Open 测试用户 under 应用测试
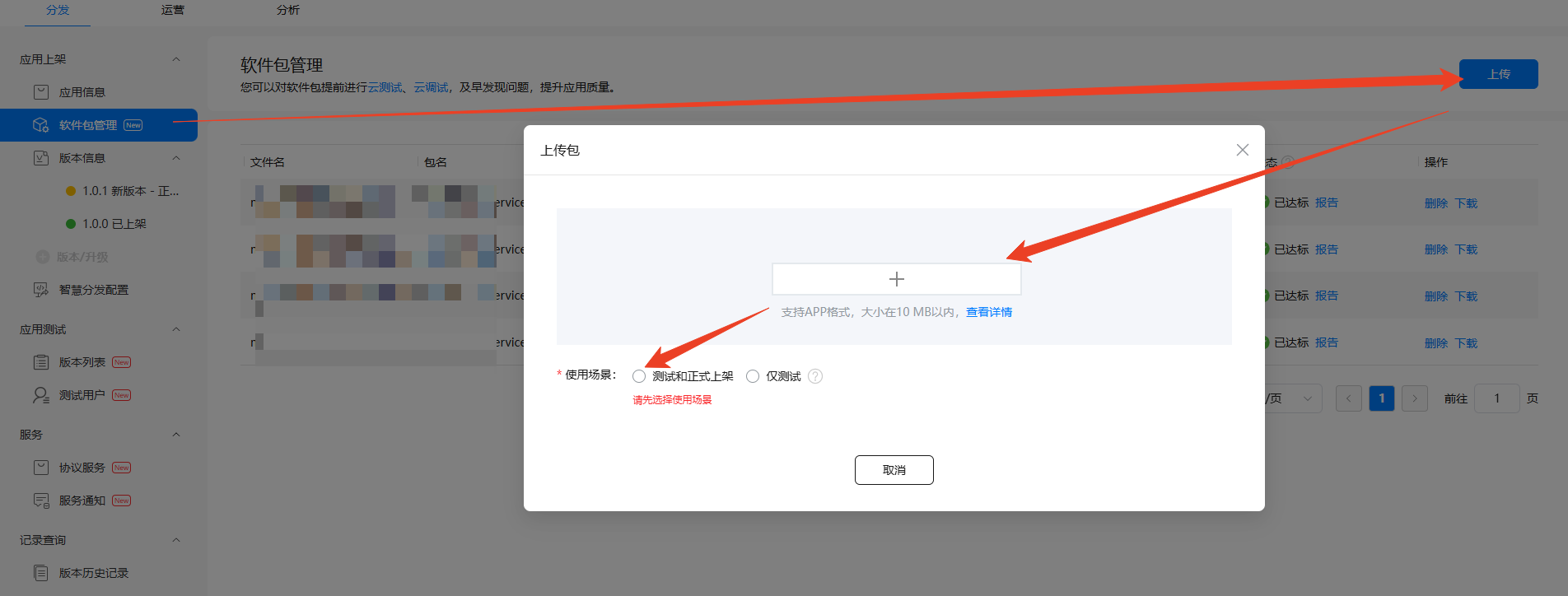Viewport: 1568px width, 596px height. pos(82,395)
